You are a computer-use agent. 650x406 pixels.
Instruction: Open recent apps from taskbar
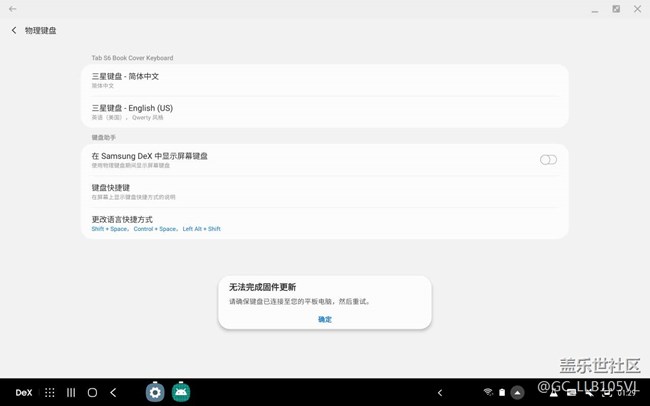[70, 393]
